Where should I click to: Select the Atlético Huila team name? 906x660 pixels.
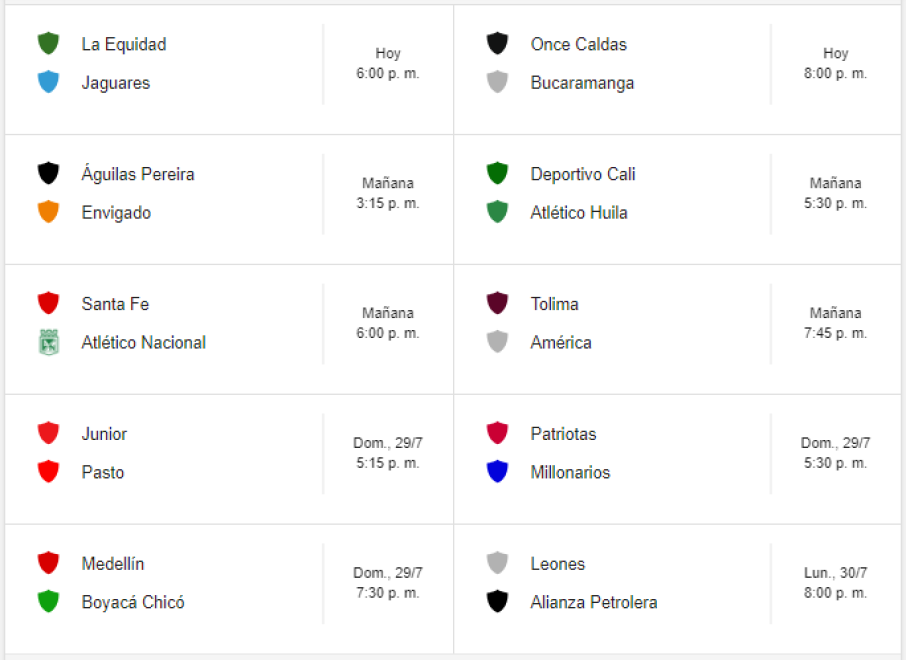(x=579, y=213)
